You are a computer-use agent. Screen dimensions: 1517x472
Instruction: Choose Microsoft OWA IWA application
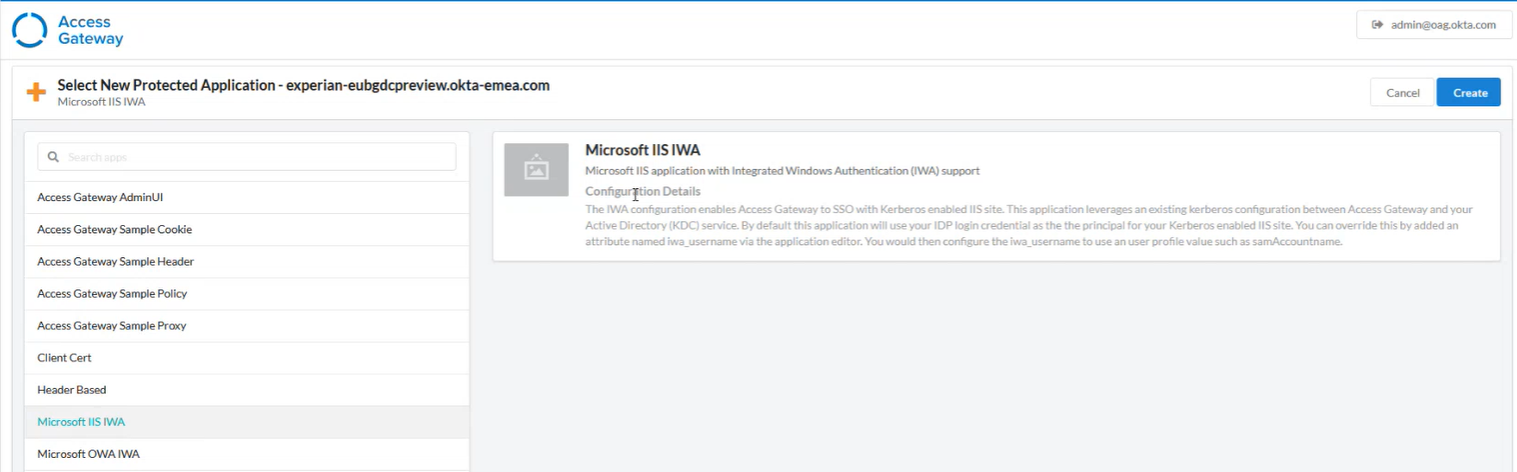[88, 454]
